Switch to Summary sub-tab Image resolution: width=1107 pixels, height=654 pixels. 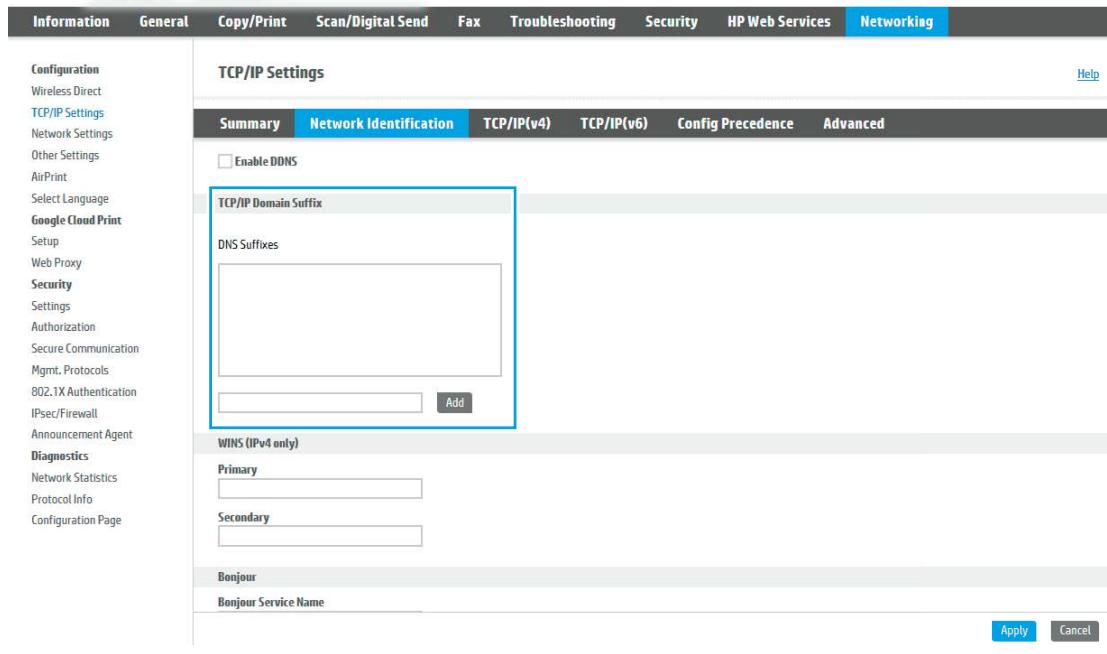[249, 124]
